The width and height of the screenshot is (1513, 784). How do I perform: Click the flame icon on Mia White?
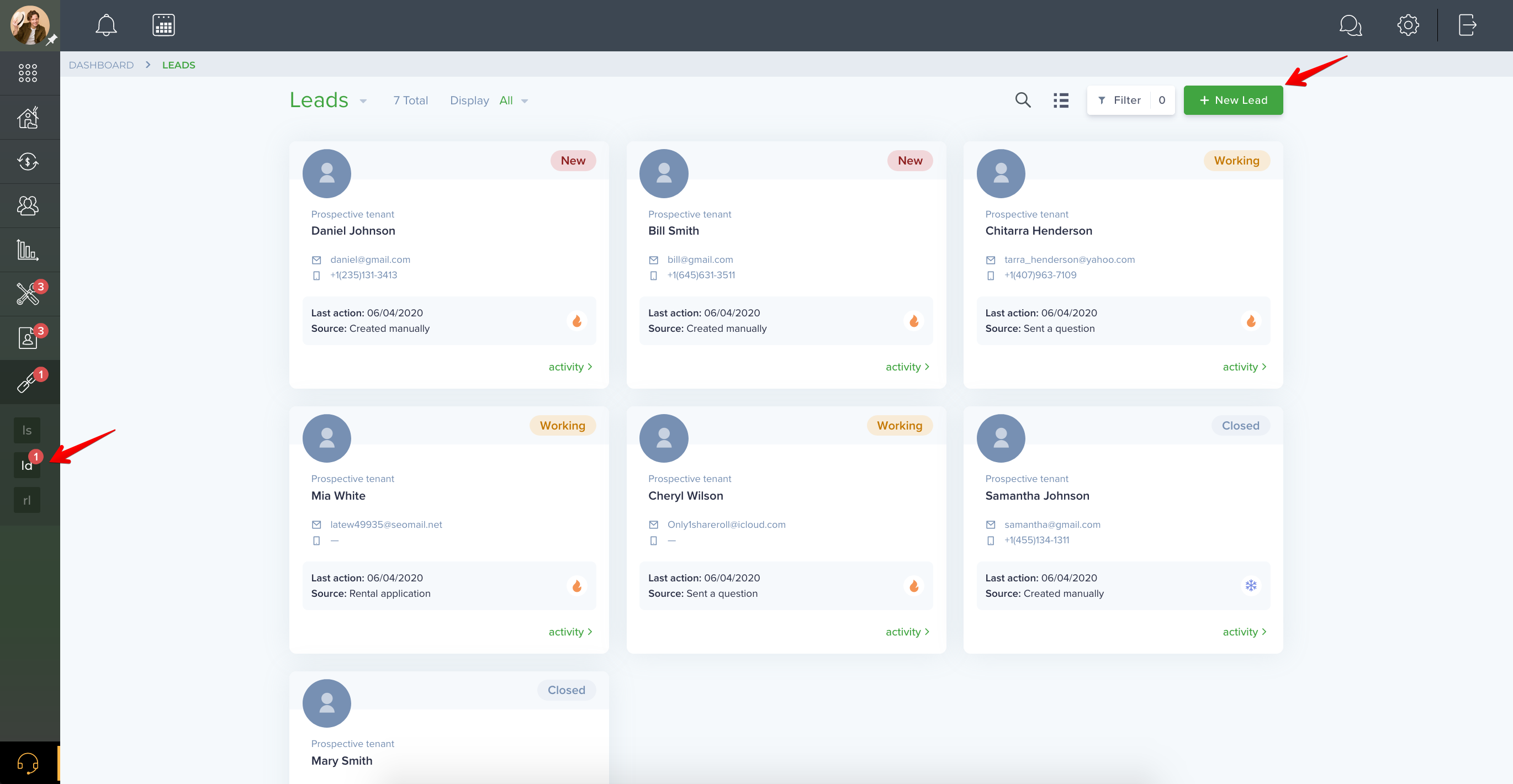click(577, 586)
